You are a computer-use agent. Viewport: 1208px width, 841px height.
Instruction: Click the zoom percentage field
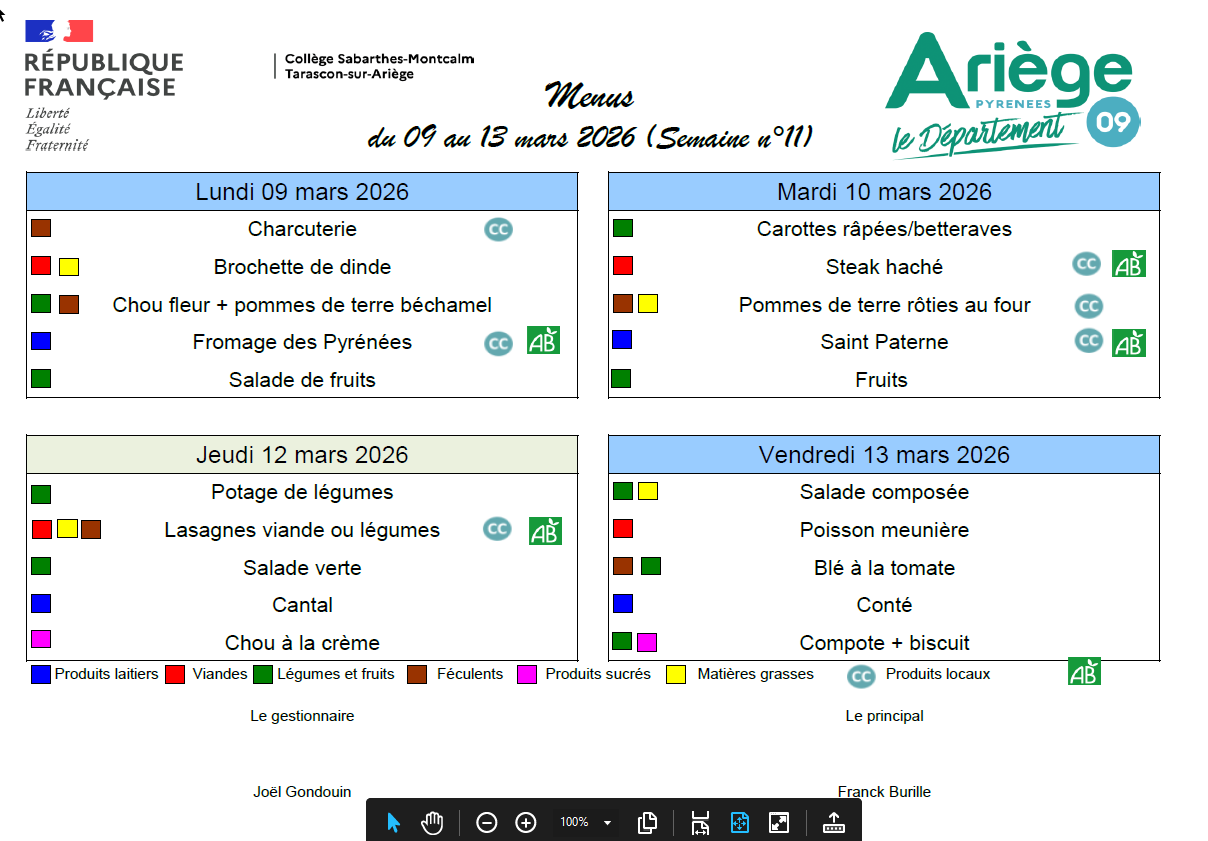[x=574, y=822]
